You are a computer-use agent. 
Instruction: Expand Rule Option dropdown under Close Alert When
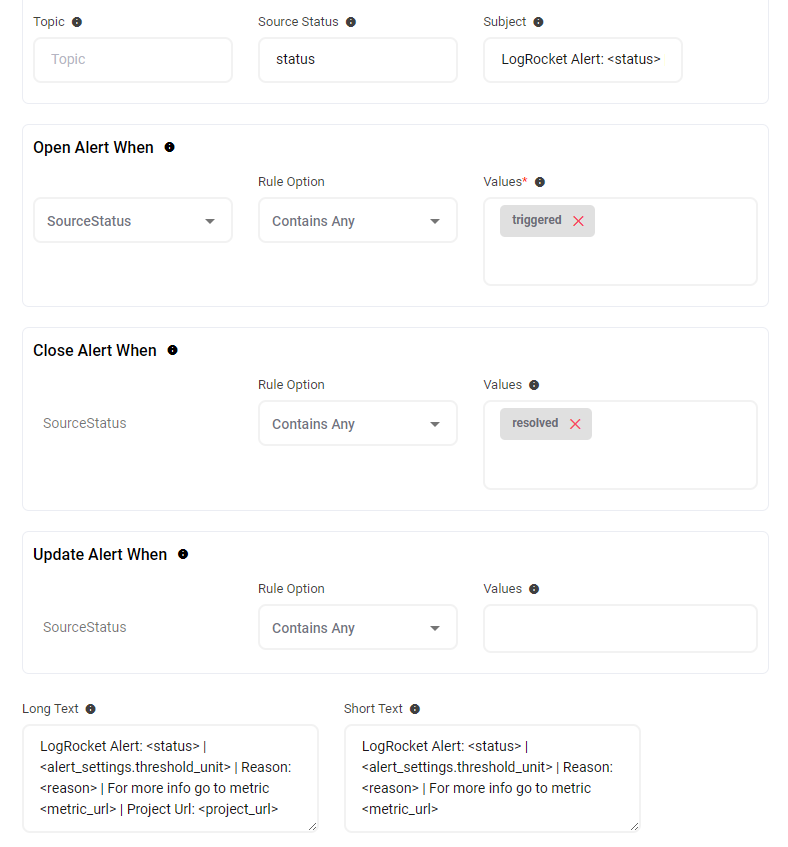[357, 424]
